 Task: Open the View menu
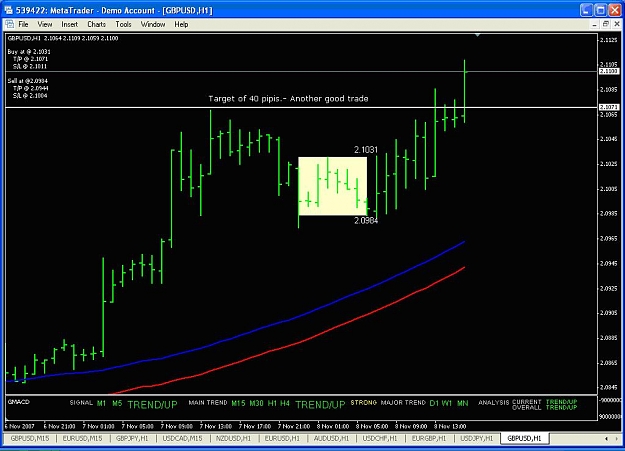45,24
